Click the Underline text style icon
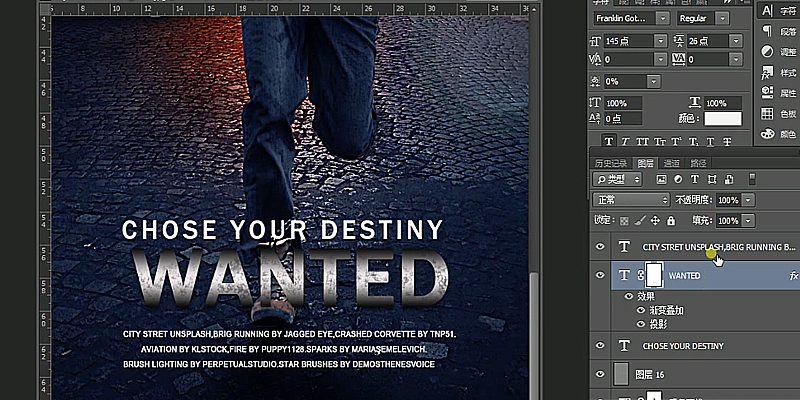Screen dimensions: 800x400 pyautogui.click(x=710, y=141)
